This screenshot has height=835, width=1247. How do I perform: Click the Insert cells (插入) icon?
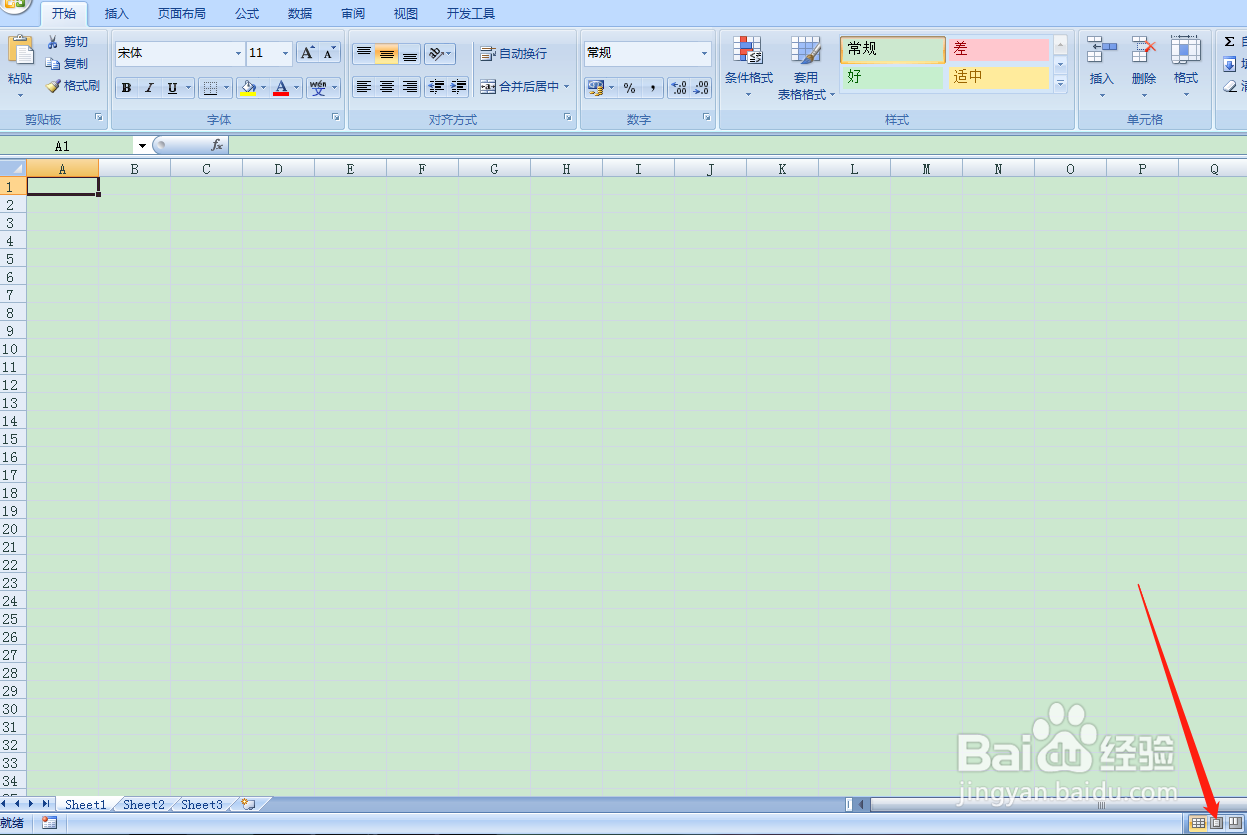[1102, 49]
